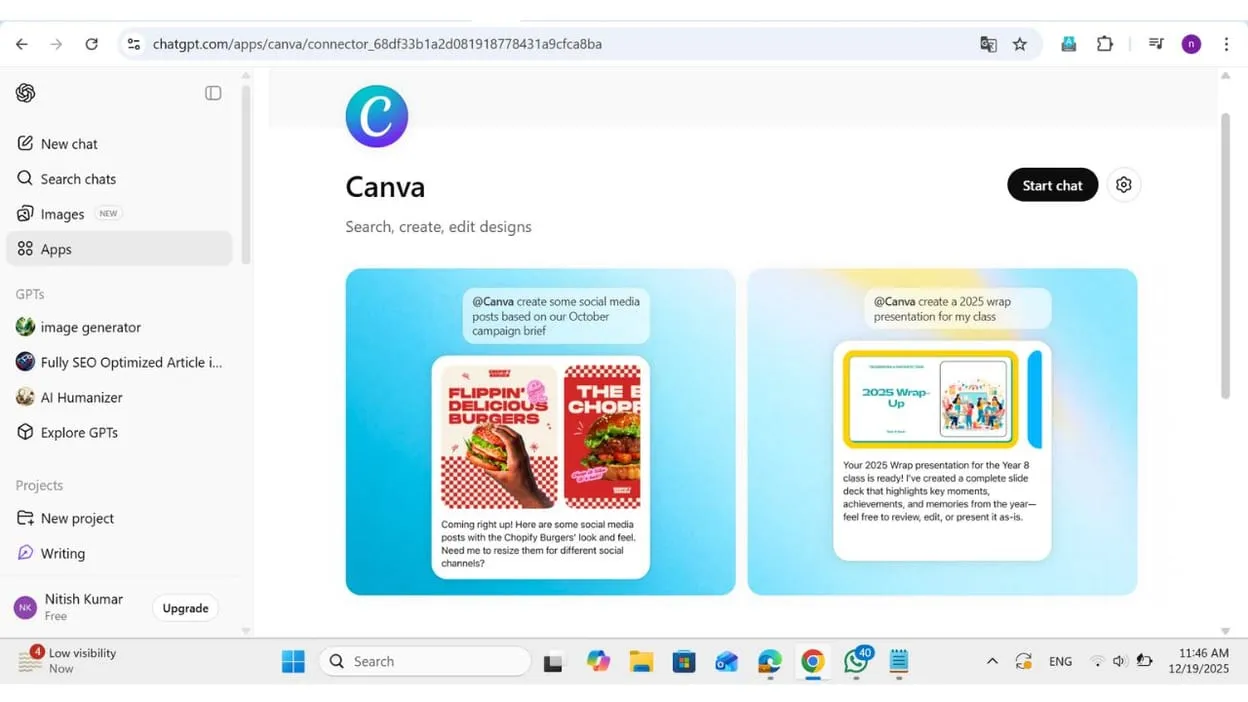The height and width of the screenshot is (702, 1248).
Task: Bookmark this page with the star
Action: tap(1020, 44)
